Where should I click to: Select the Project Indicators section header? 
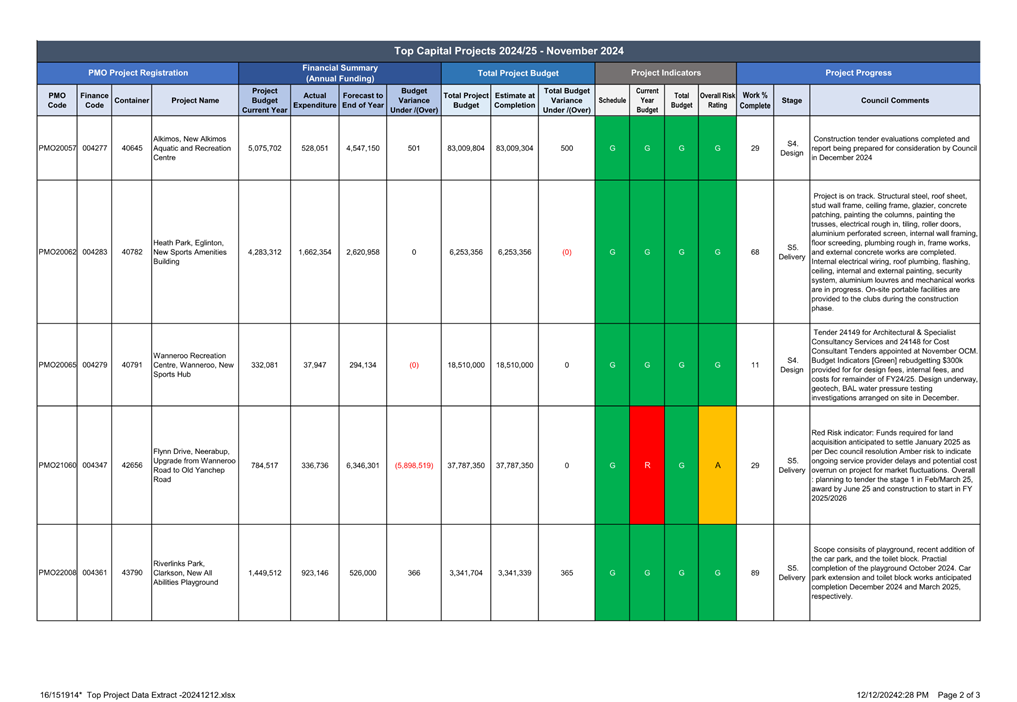pos(665,73)
